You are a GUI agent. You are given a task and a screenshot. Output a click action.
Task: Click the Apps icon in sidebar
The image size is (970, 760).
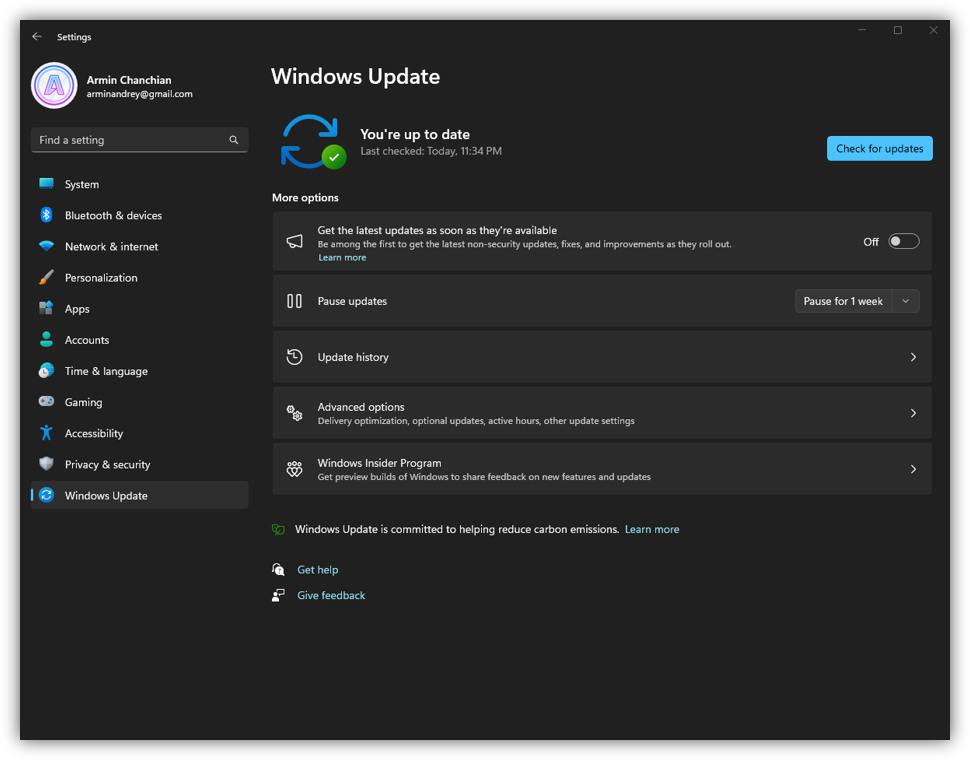click(x=46, y=308)
